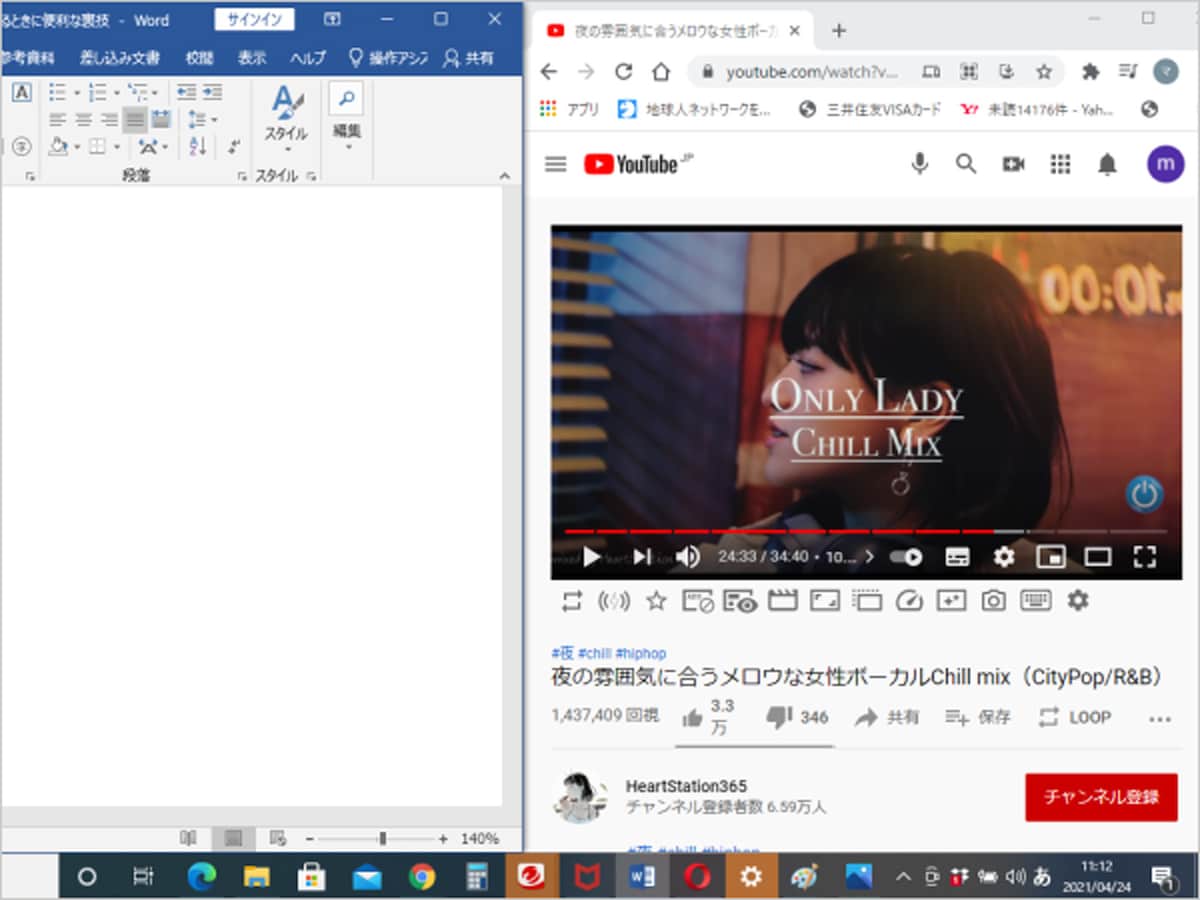The height and width of the screenshot is (900, 1200).
Task: Click the サインイン button in Word
Action: pos(255,19)
